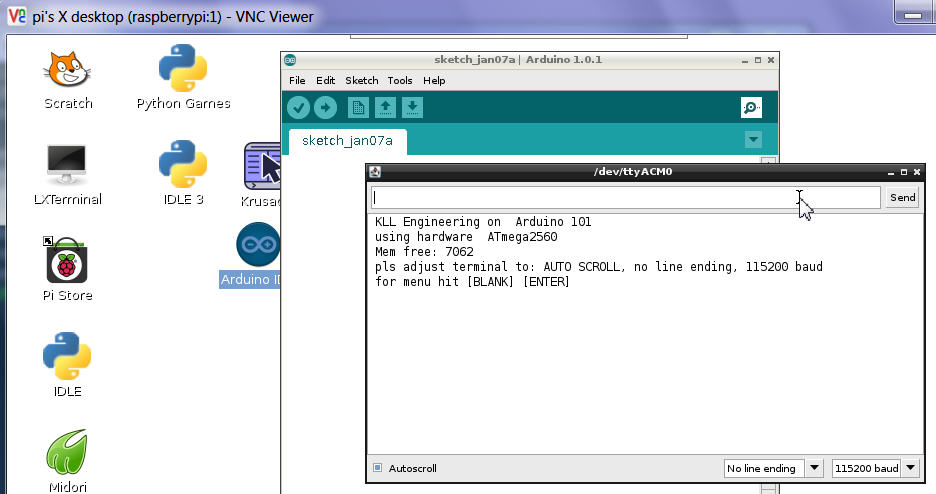The image size is (936, 494).
Task: Expand the tab options arrow menu
Action: pyautogui.click(x=753, y=140)
